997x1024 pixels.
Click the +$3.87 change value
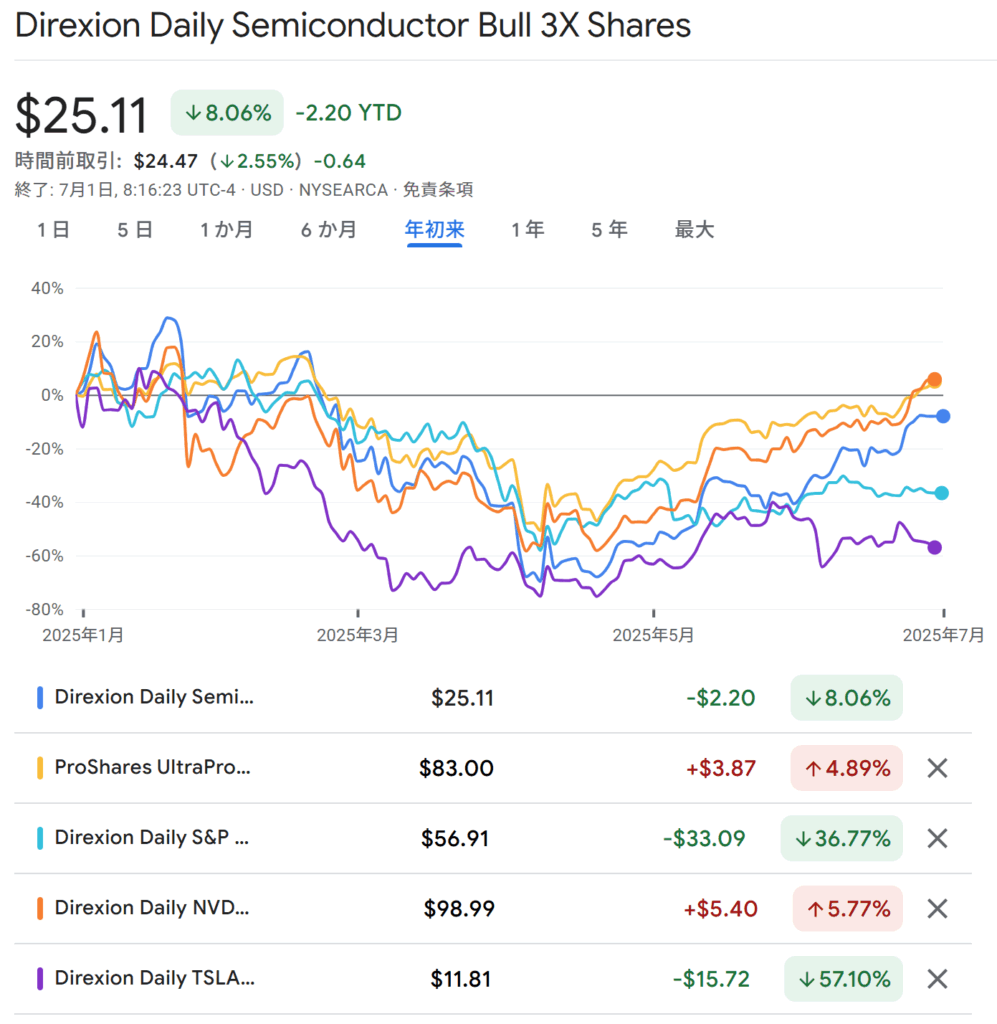721,768
